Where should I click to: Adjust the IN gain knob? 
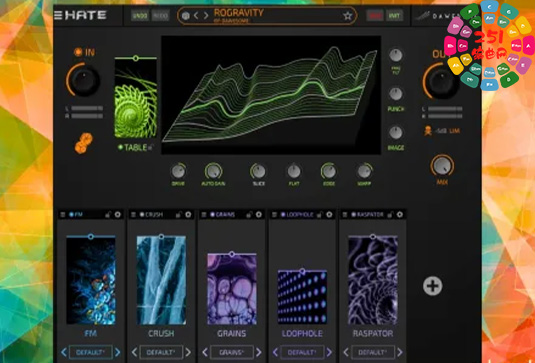pos(83,80)
